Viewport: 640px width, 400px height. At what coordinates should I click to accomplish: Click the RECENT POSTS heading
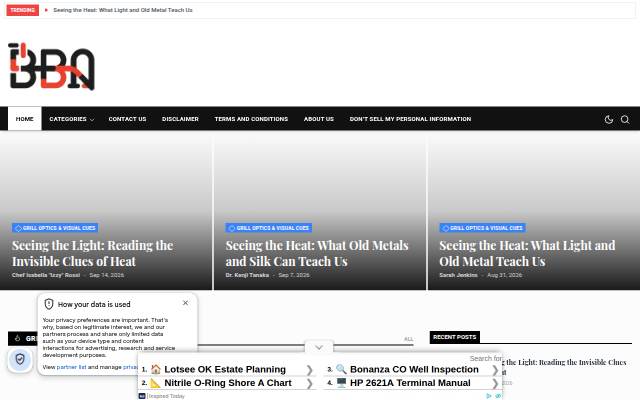point(455,337)
